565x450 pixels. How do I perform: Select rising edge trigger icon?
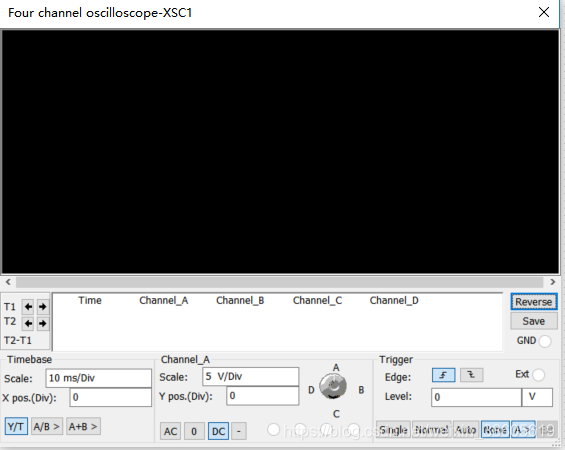point(444,375)
